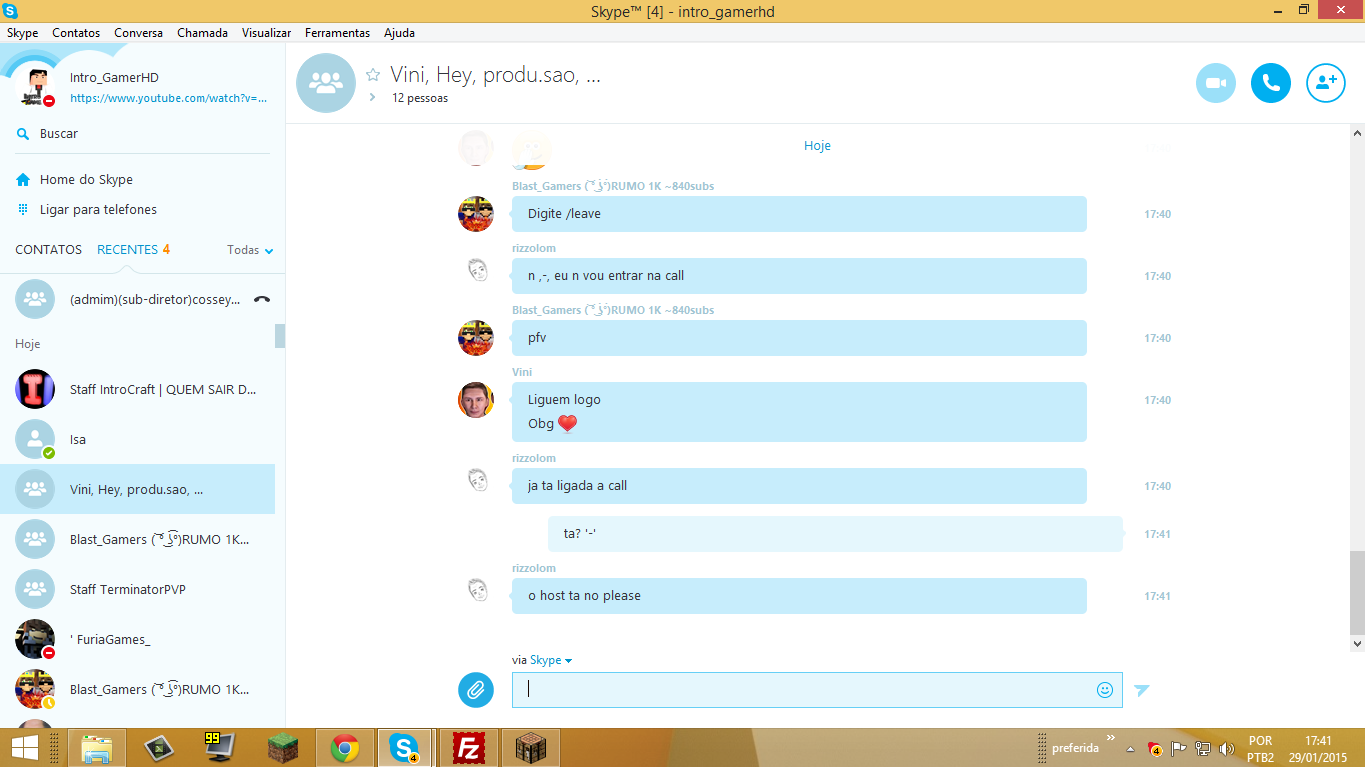Start a voice call with the group
1365x767 pixels.
click(1270, 83)
